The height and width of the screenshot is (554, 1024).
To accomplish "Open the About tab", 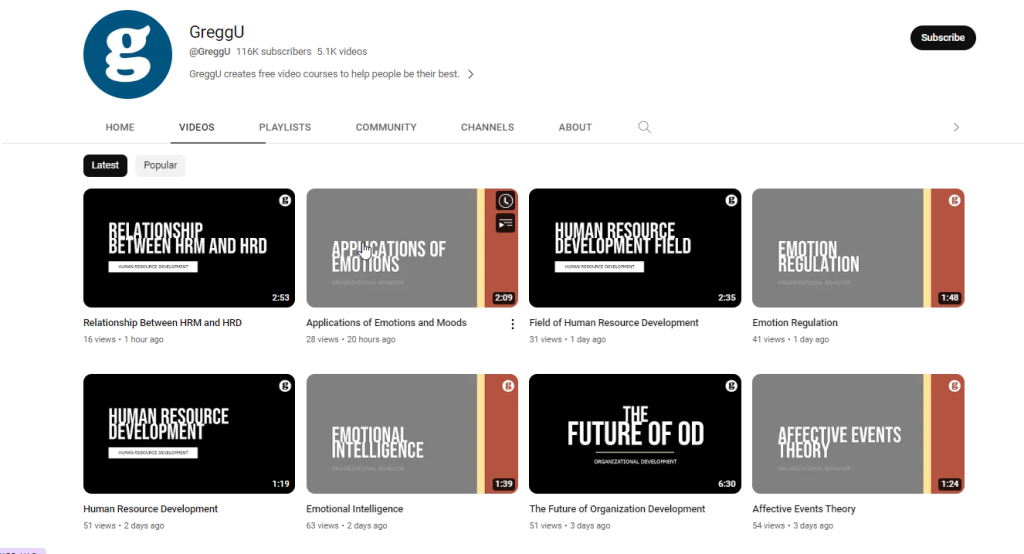I will pos(575,127).
